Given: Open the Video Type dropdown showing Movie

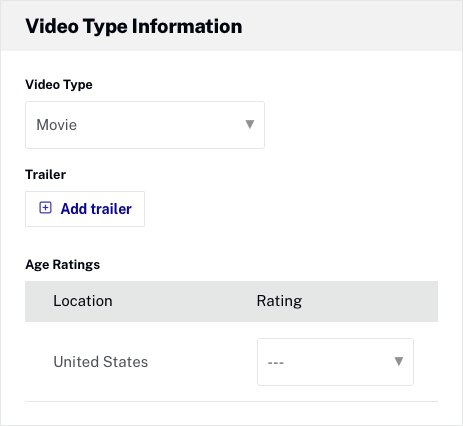Looking at the screenshot, I should pyautogui.click(x=145, y=125).
